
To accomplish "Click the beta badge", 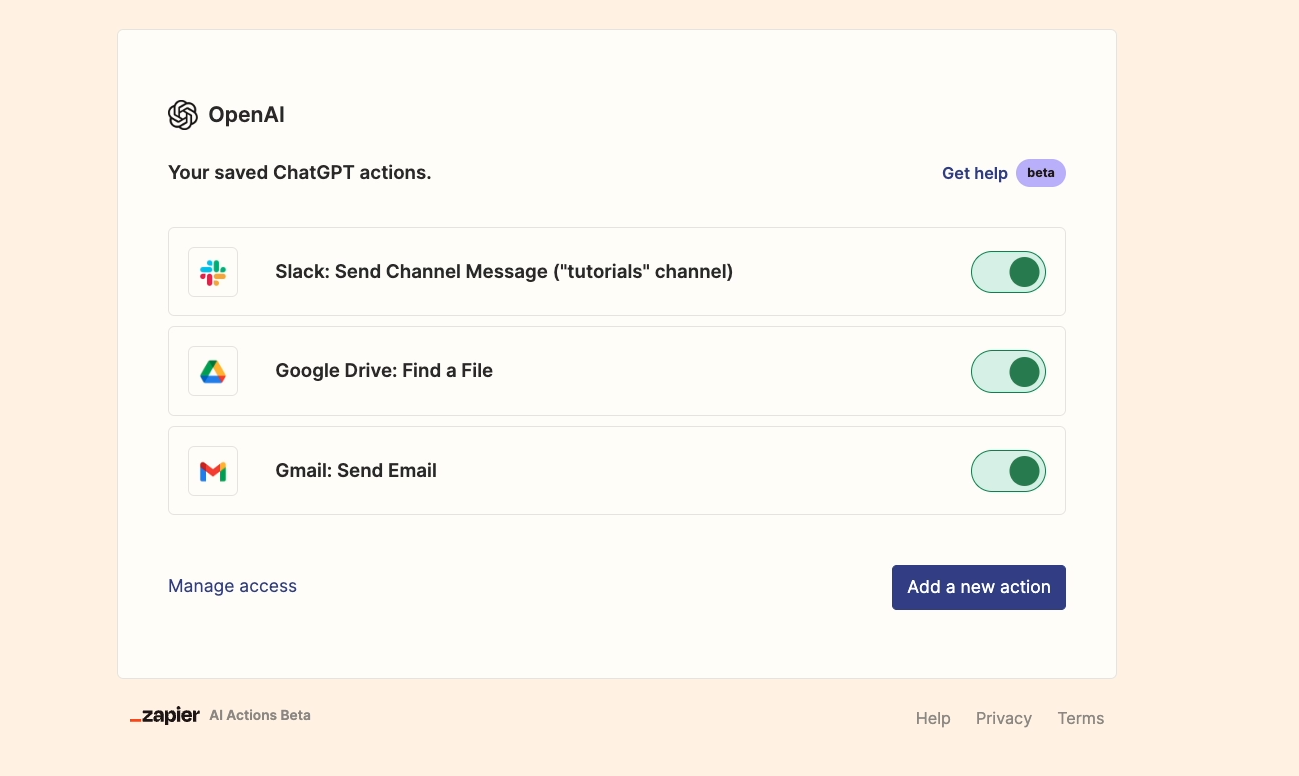I will [x=1041, y=173].
